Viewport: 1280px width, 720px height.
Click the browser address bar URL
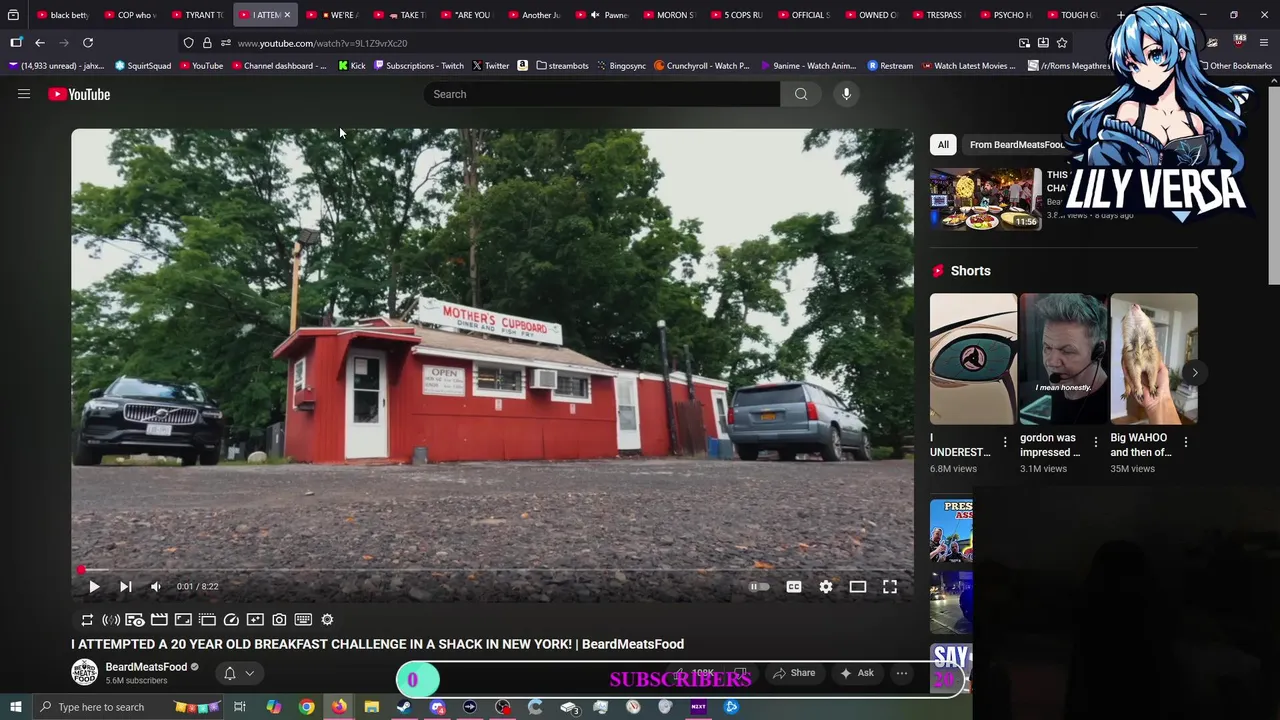(x=322, y=43)
